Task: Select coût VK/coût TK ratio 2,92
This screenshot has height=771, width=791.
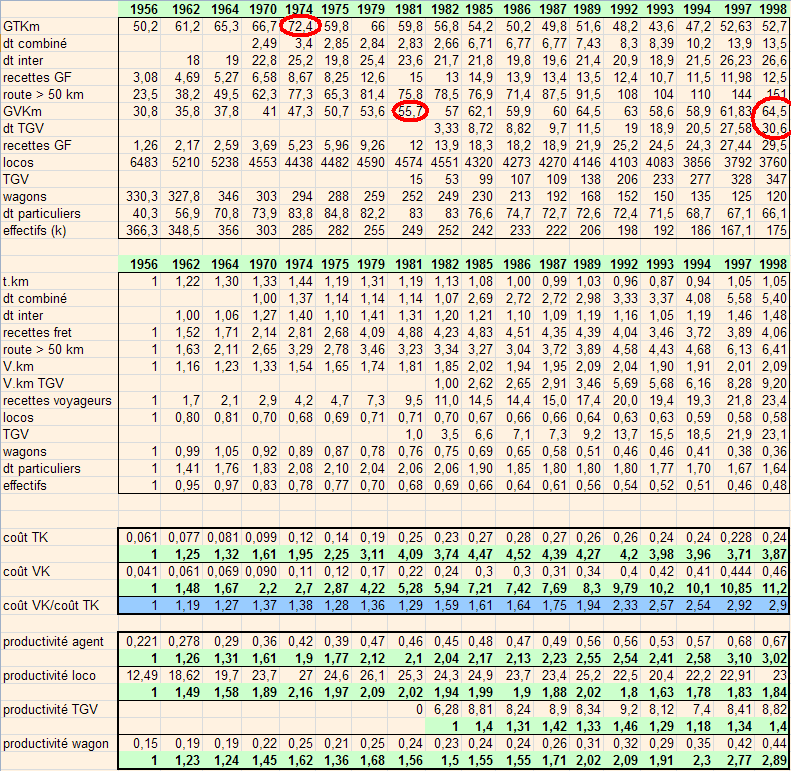Action: pos(739,605)
